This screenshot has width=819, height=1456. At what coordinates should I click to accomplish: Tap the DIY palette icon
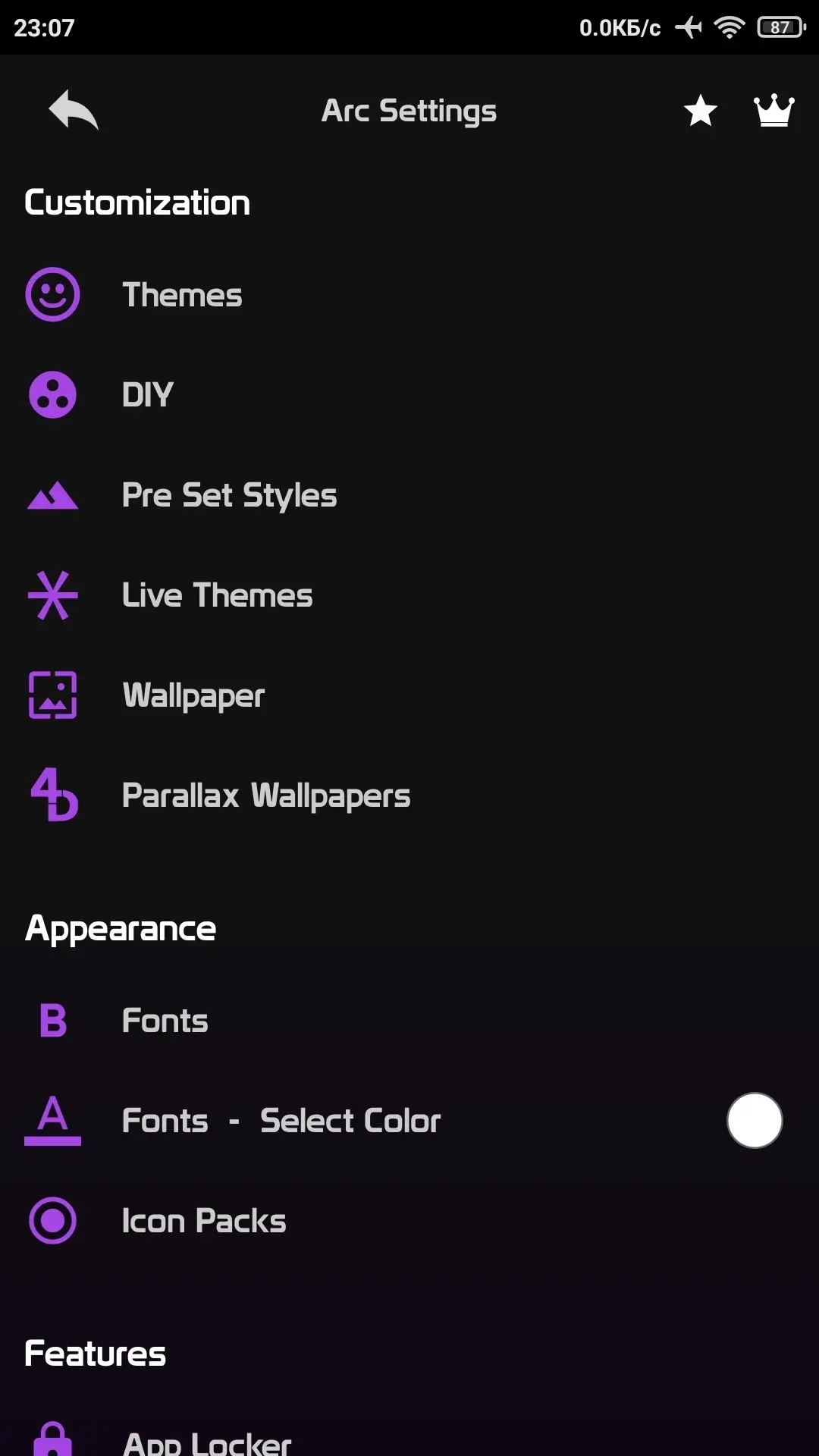click(x=52, y=394)
